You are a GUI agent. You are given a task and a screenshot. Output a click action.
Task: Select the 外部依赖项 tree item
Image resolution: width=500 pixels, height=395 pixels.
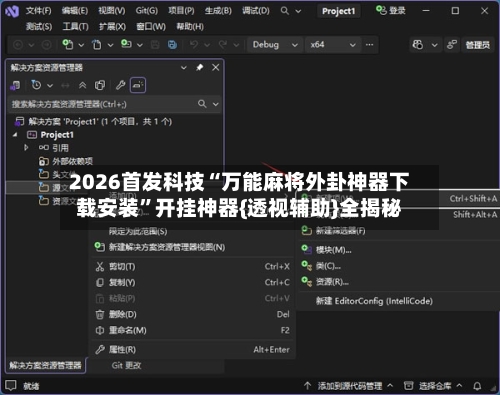point(66,161)
